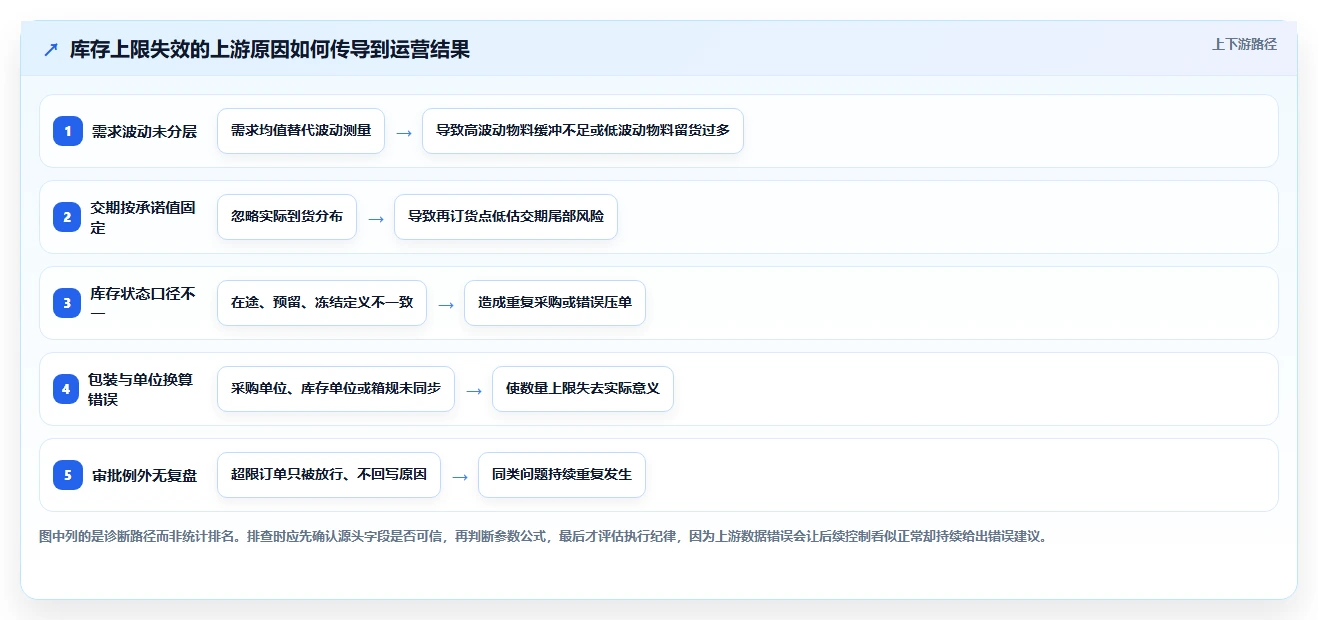Open the 造成重复采购或错误压单 chip
This screenshot has width=1318, height=620.
pos(555,303)
